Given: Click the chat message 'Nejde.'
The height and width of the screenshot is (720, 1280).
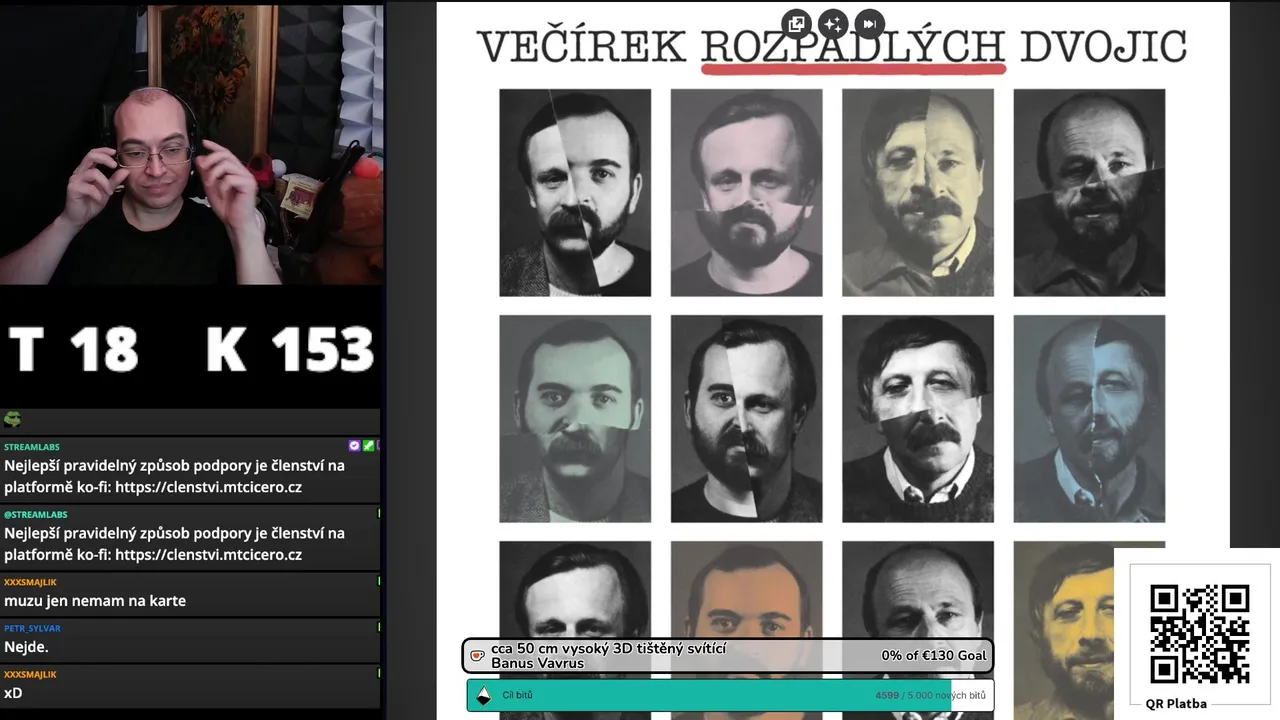Looking at the screenshot, I should (26, 647).
